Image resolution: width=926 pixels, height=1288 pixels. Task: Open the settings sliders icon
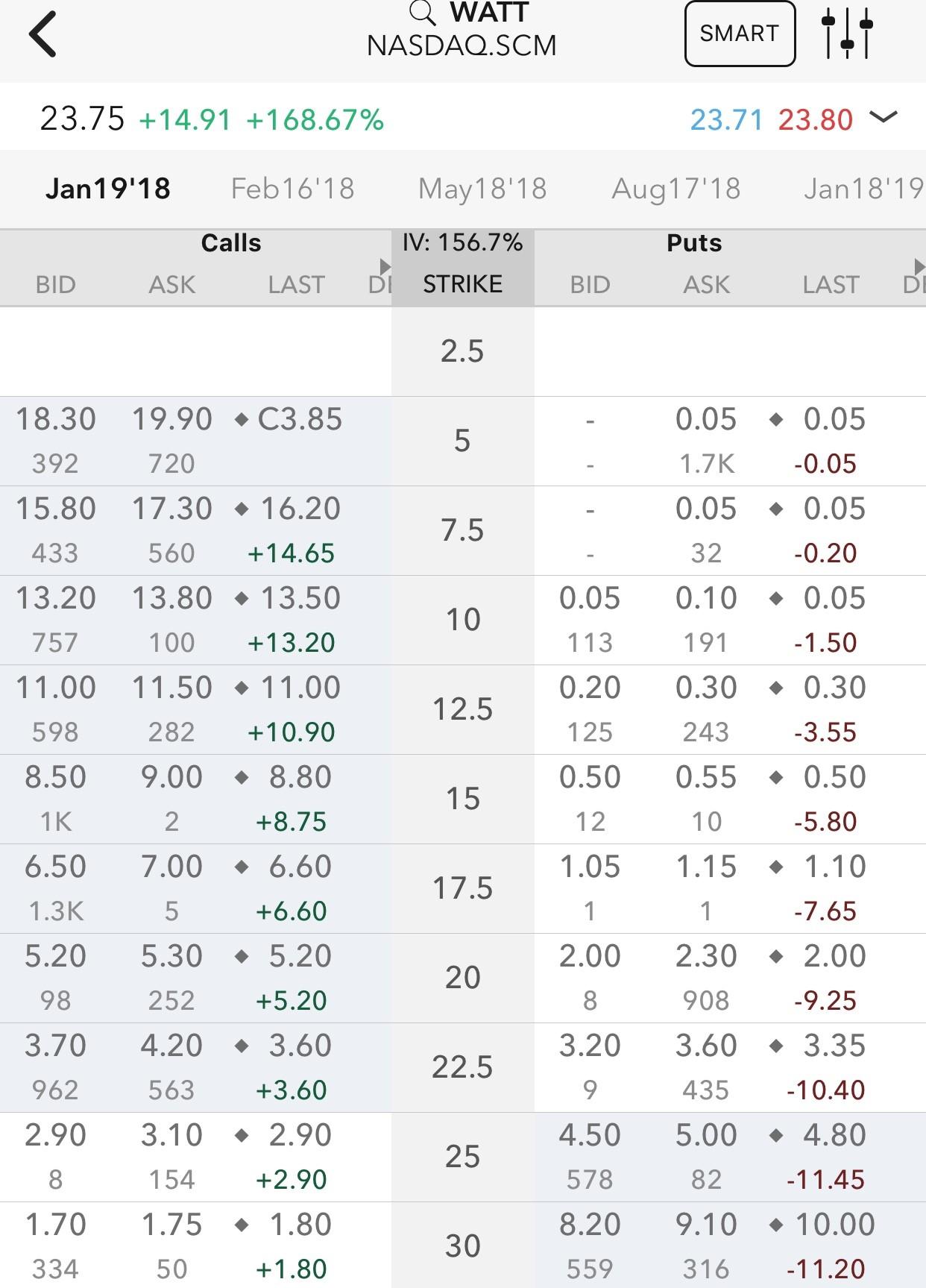(x=847, y=34)
